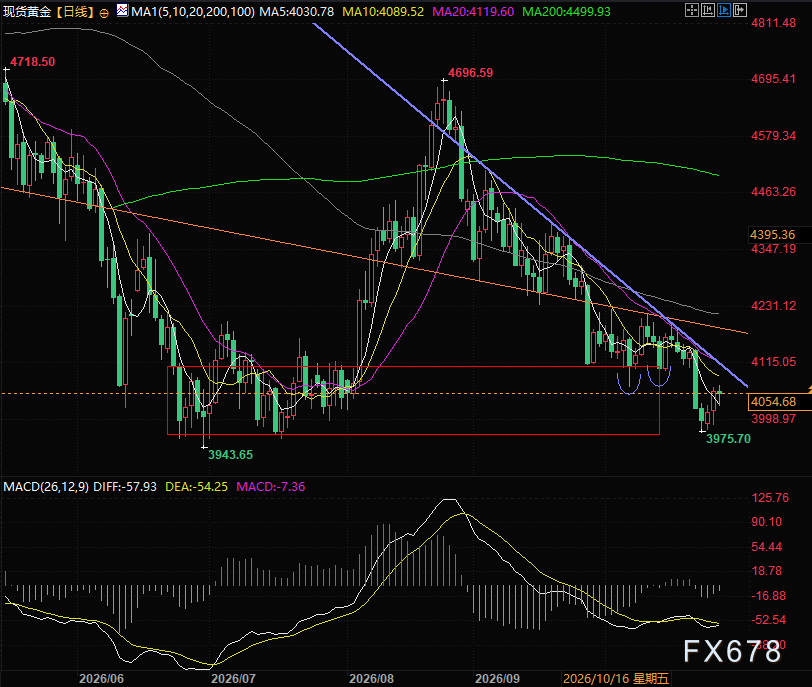Click the 3998.97 price axis value
Viewport: 812px width, 687px height.
click(x=774, y=418)
